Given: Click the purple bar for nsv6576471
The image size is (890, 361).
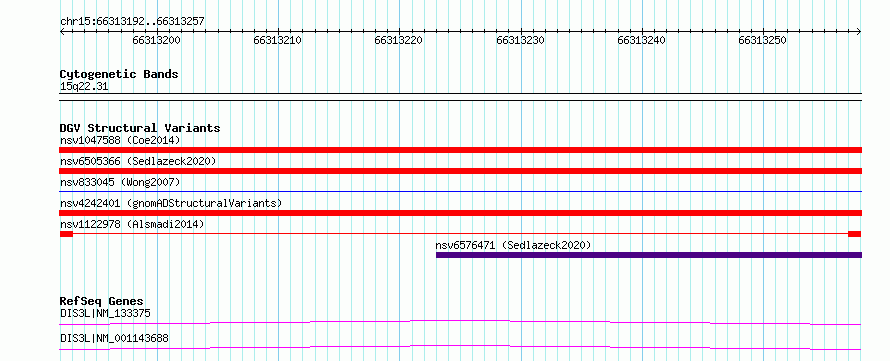Looking at the screenshot, I should [x=649, y=255].
